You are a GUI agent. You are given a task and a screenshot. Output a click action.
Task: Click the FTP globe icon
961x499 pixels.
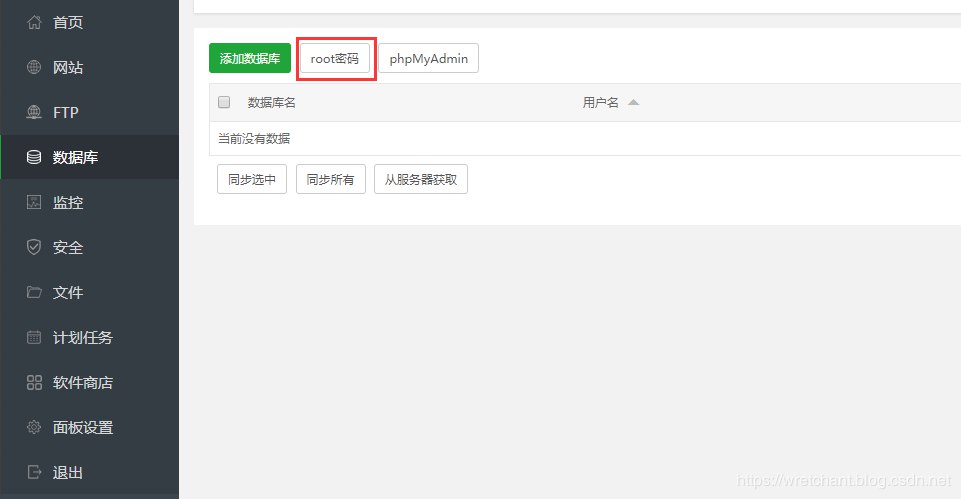34,112
